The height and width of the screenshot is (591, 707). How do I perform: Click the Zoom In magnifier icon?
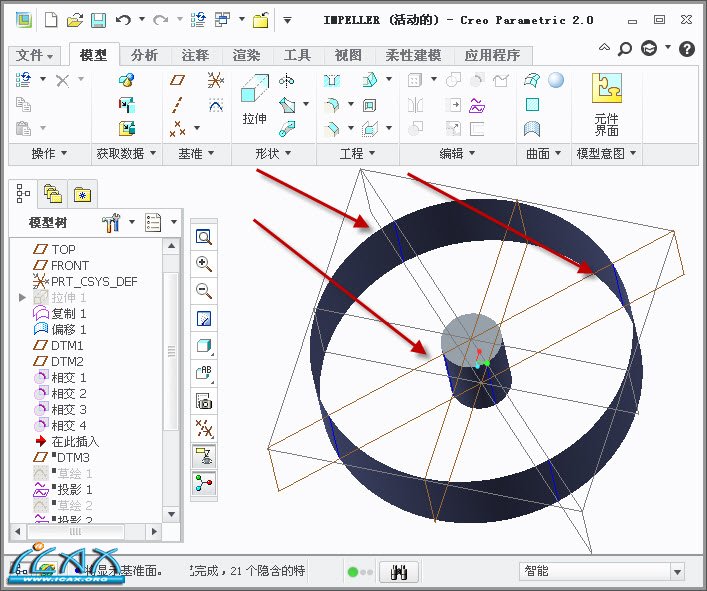coord(204,264)
